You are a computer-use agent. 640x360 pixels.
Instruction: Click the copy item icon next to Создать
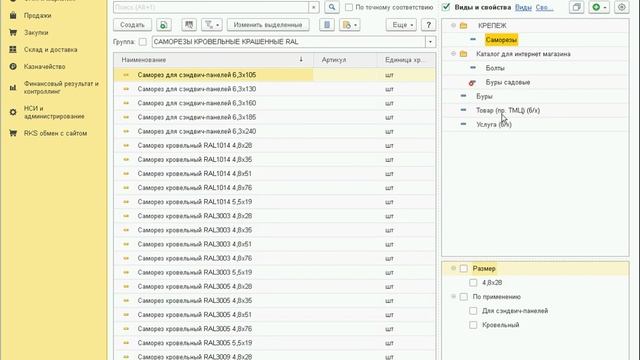tap(163, 25)
